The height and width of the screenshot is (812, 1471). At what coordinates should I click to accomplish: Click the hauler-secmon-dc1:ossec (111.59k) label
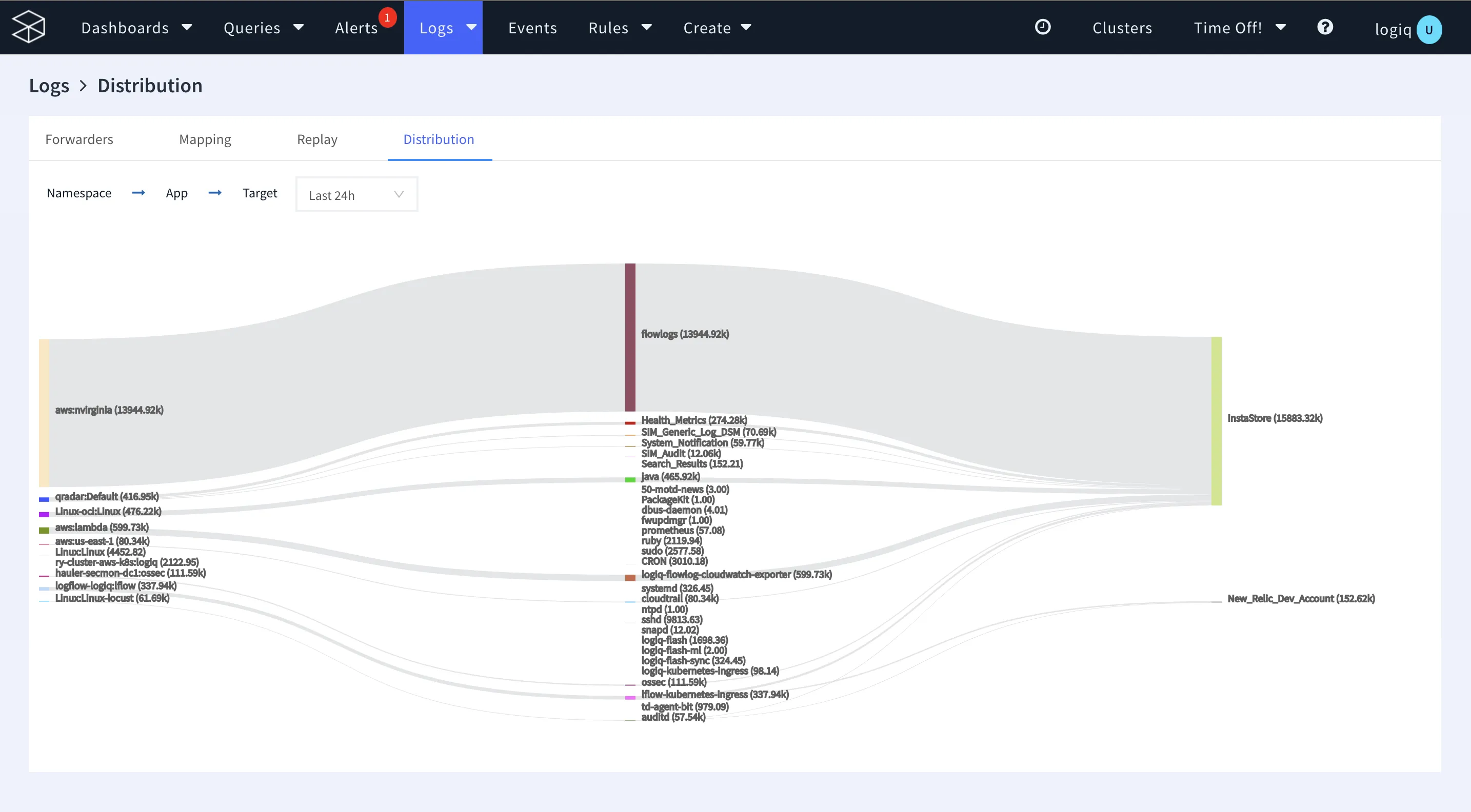(130, 573)
